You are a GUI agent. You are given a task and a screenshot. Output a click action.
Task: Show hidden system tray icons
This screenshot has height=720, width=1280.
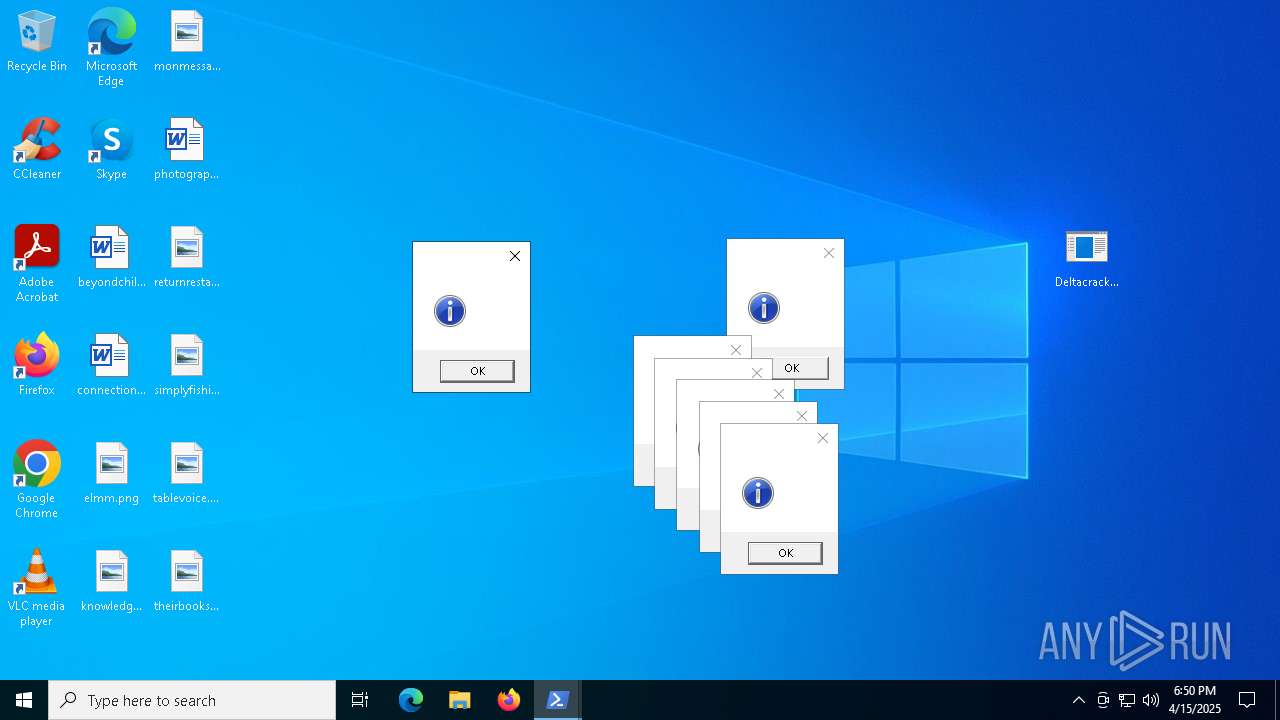click(1079, 700)
